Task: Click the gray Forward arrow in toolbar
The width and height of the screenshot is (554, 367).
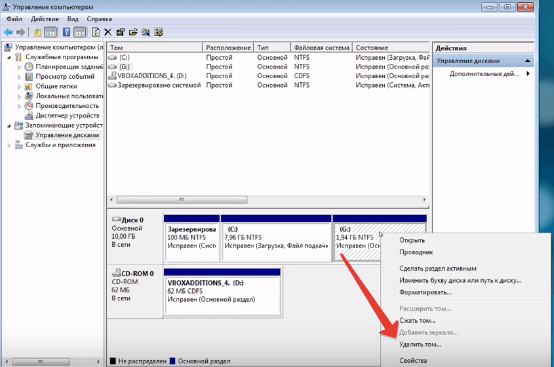Action: 20,32
